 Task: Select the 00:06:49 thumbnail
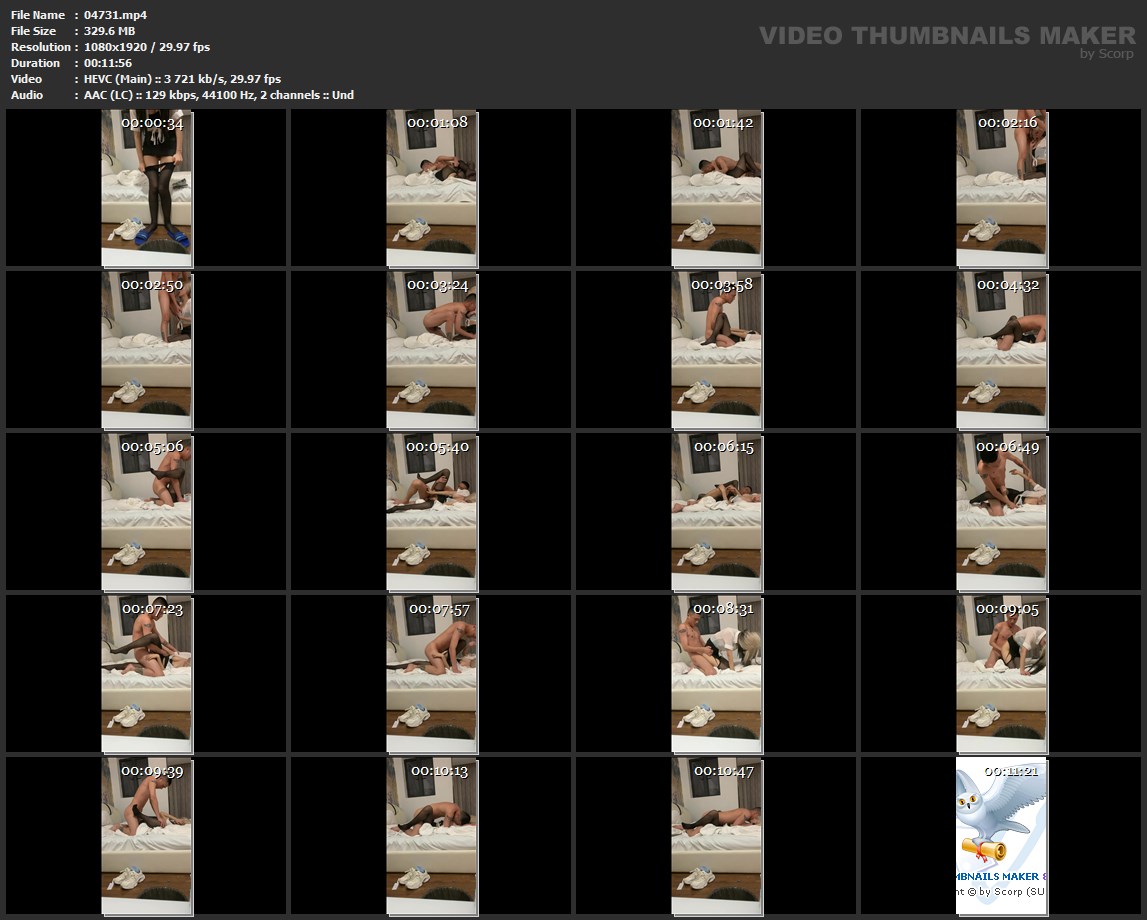pyautogui.click(x=1001, y=512)
